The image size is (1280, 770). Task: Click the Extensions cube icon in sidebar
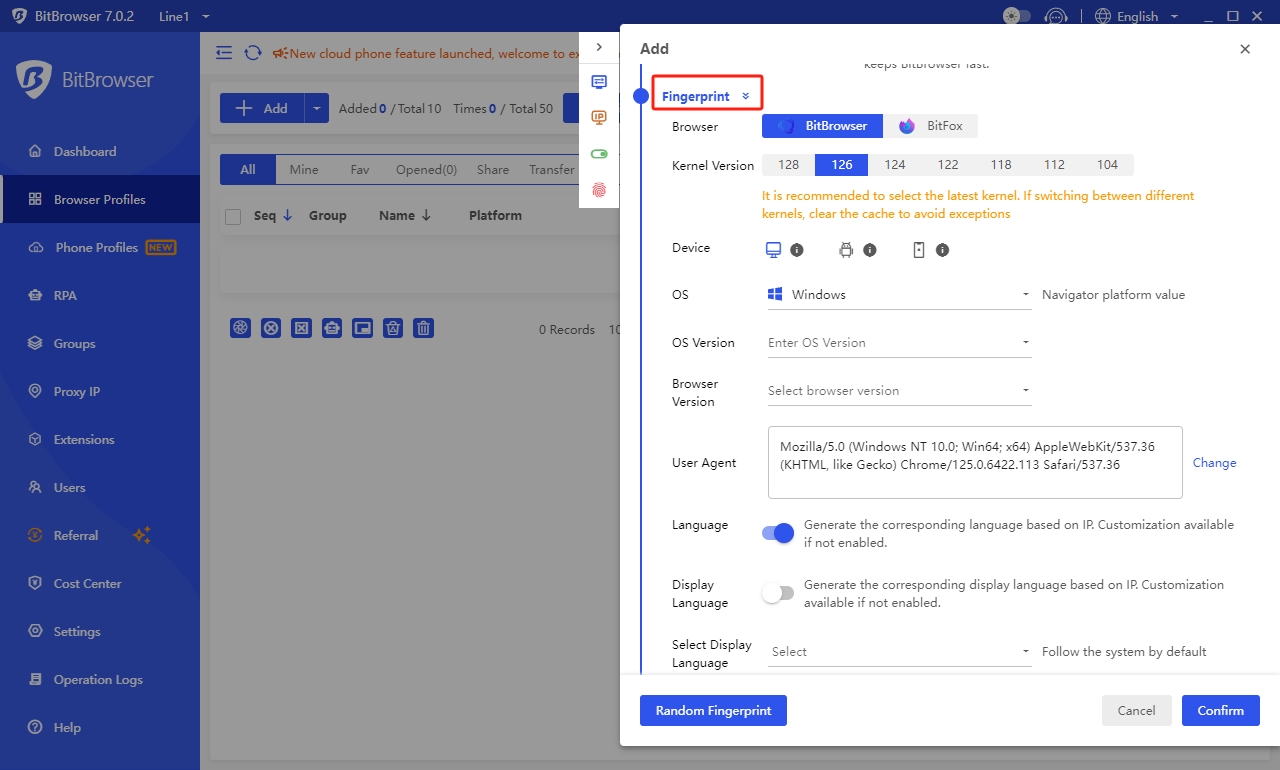pos(35,440)
